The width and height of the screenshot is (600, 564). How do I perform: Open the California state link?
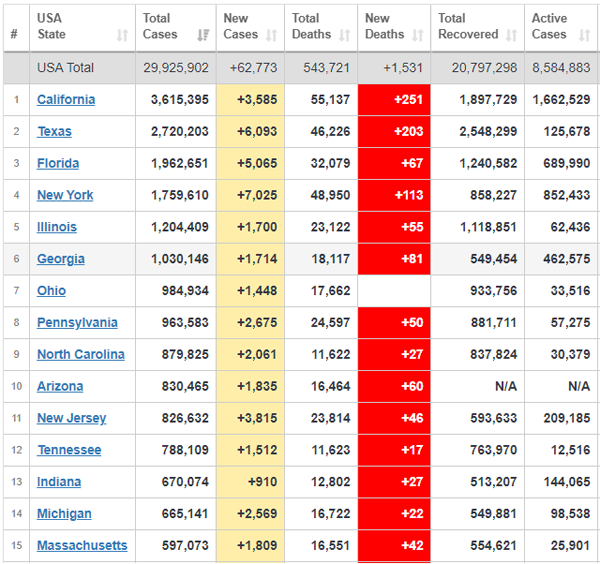66,99
